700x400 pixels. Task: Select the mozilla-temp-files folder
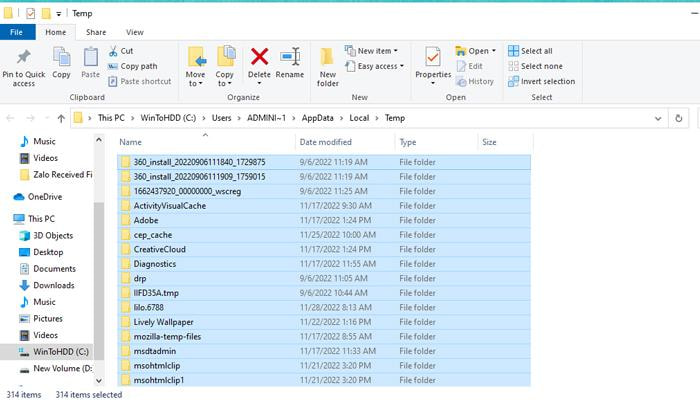point(324,337)
